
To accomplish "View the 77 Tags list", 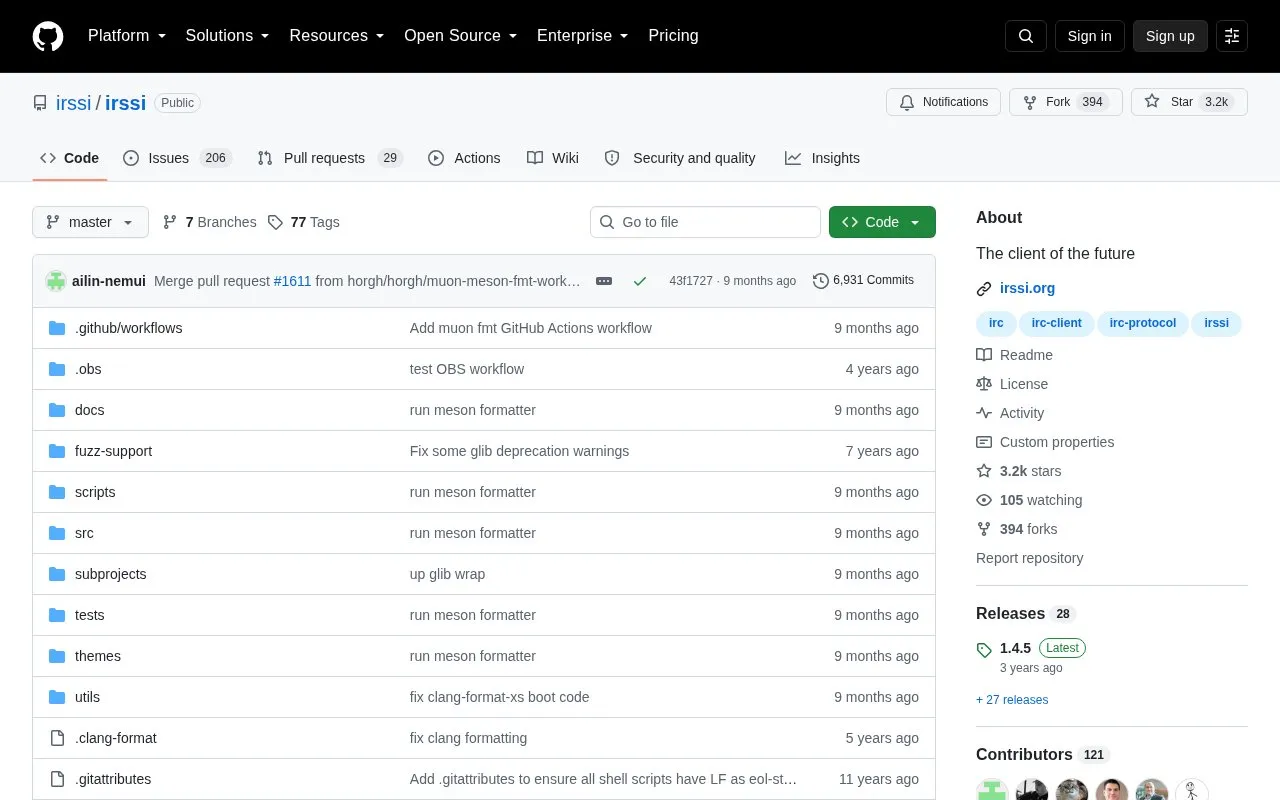I will pyautogui.click(x=304, y=222).
